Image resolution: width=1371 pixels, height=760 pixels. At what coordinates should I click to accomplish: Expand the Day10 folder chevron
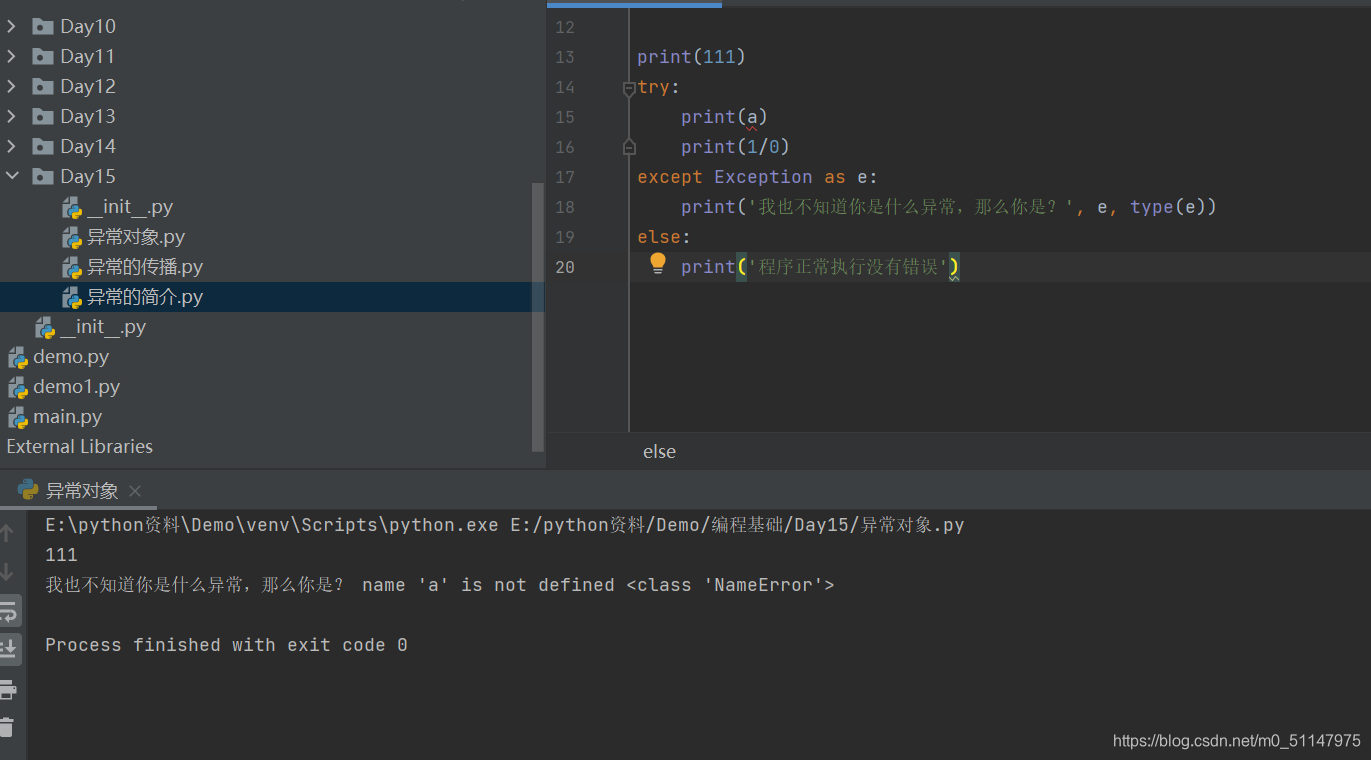tap(12, 27)
